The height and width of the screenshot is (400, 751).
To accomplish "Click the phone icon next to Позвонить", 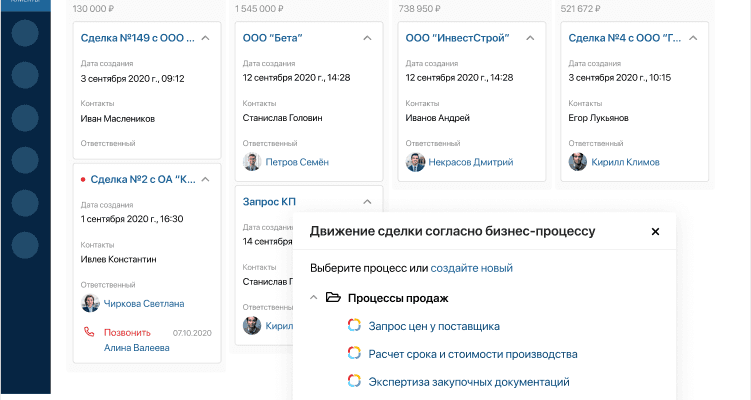I will pyautogui.click(x=87, y=332).
